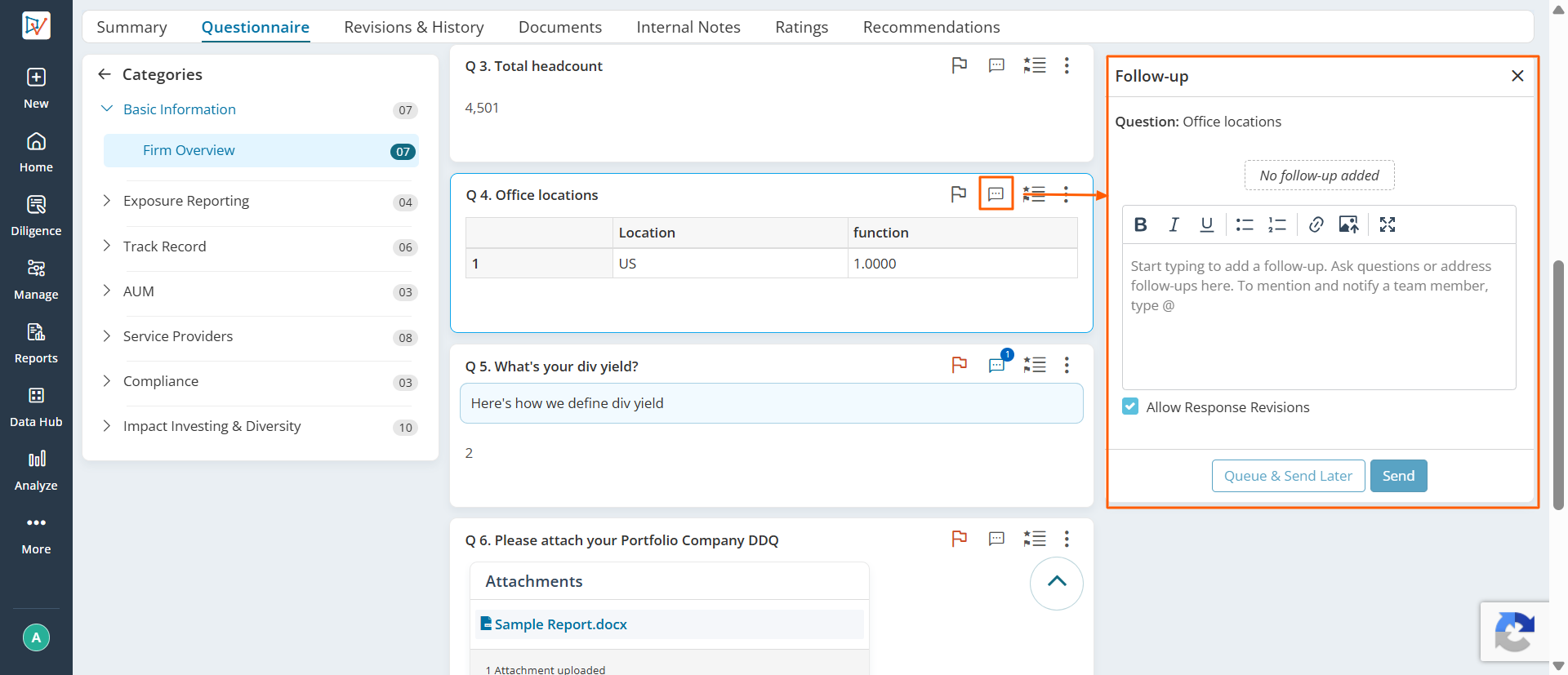Open follow-up with 1 notification on Q5

pos(997,365)
